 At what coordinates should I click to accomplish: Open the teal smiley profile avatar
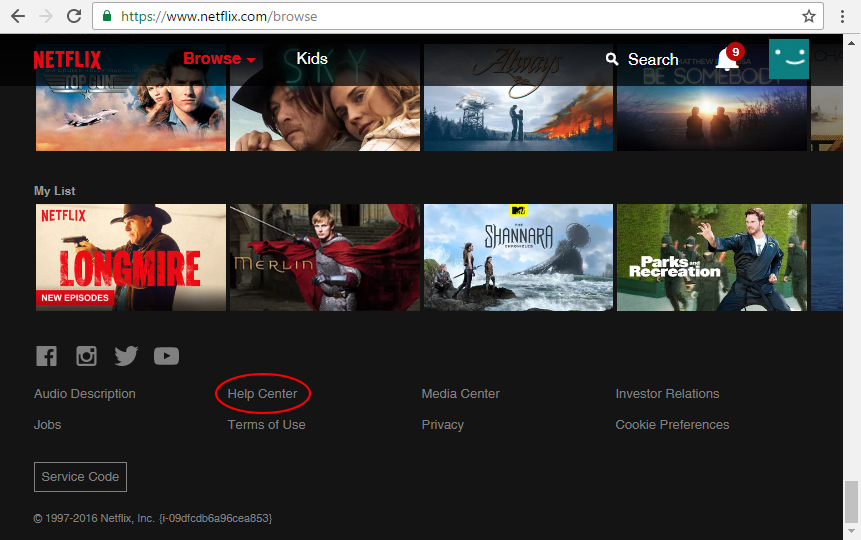coord(789,59)
